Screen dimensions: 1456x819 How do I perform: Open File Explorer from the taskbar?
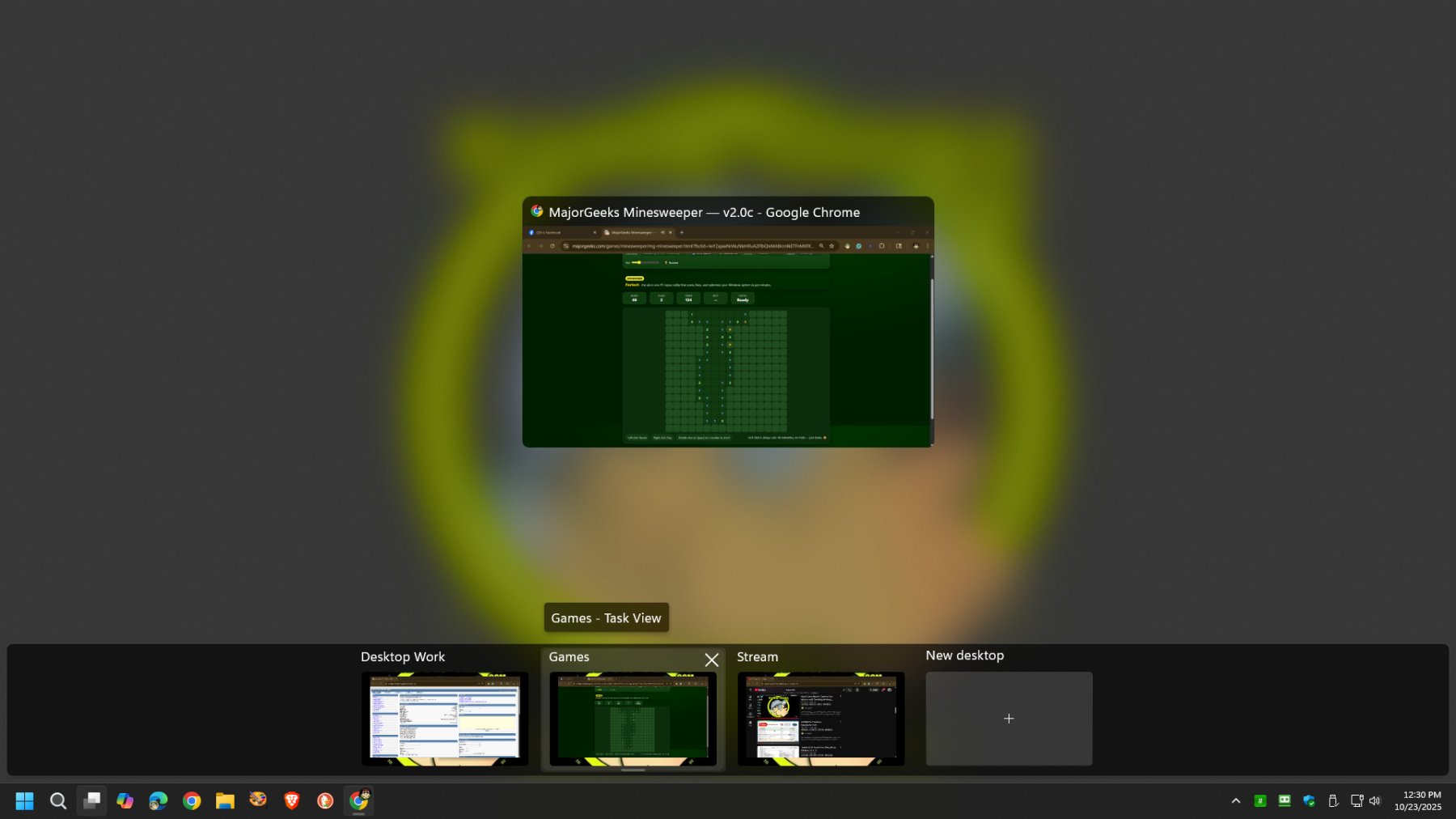(x=225, y=800)
